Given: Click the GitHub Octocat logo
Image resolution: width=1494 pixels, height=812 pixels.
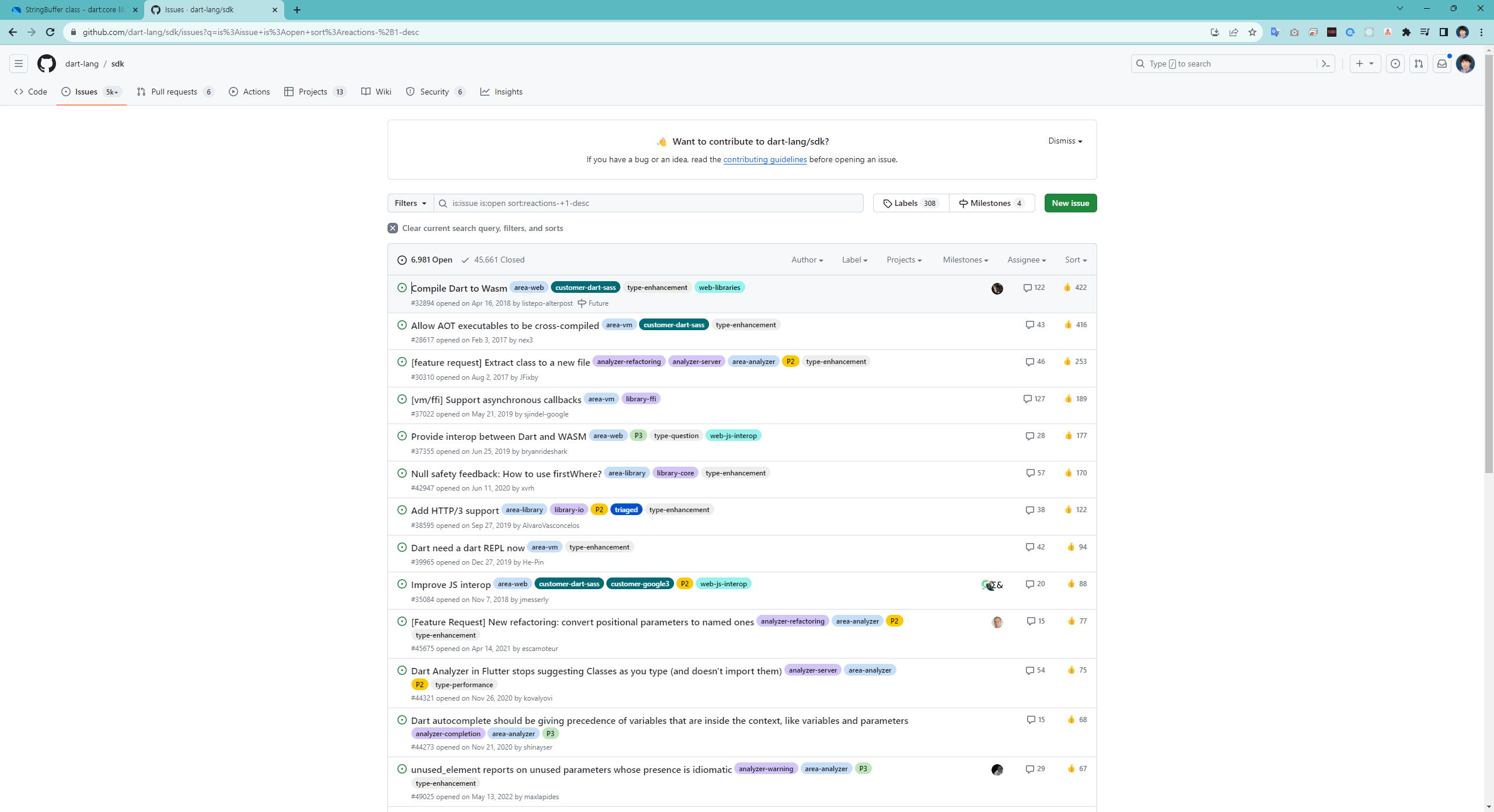Looking at the screenshot, I should pyautogui.click(x=47, y=64).
